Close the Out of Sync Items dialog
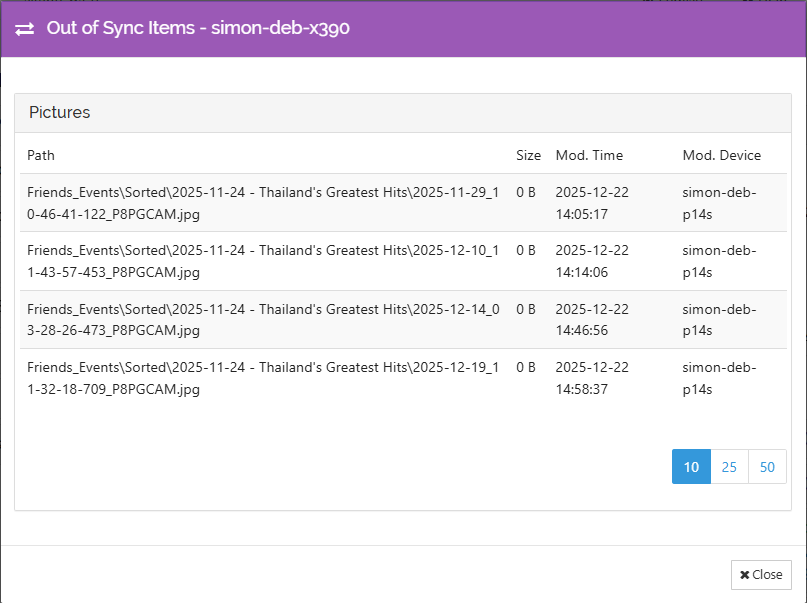Screen dimensions: 807x603 click(x=761, y=575)
